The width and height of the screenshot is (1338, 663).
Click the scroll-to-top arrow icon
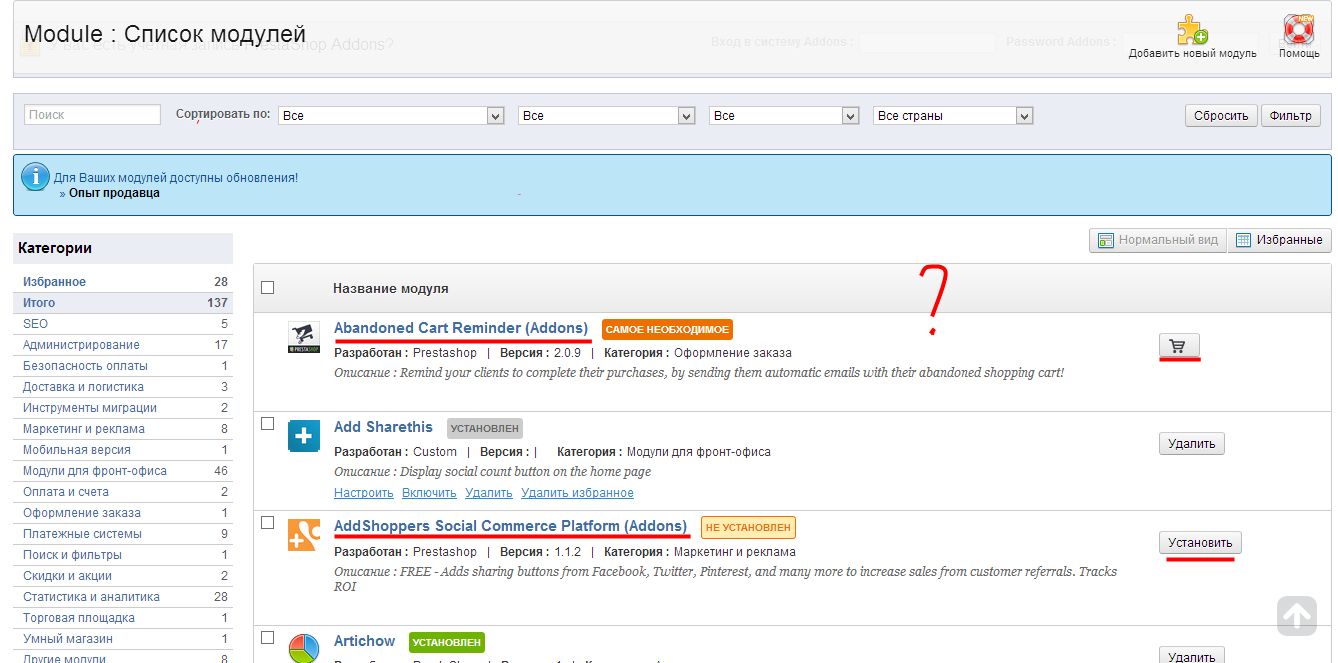(x=1296, y=616)
